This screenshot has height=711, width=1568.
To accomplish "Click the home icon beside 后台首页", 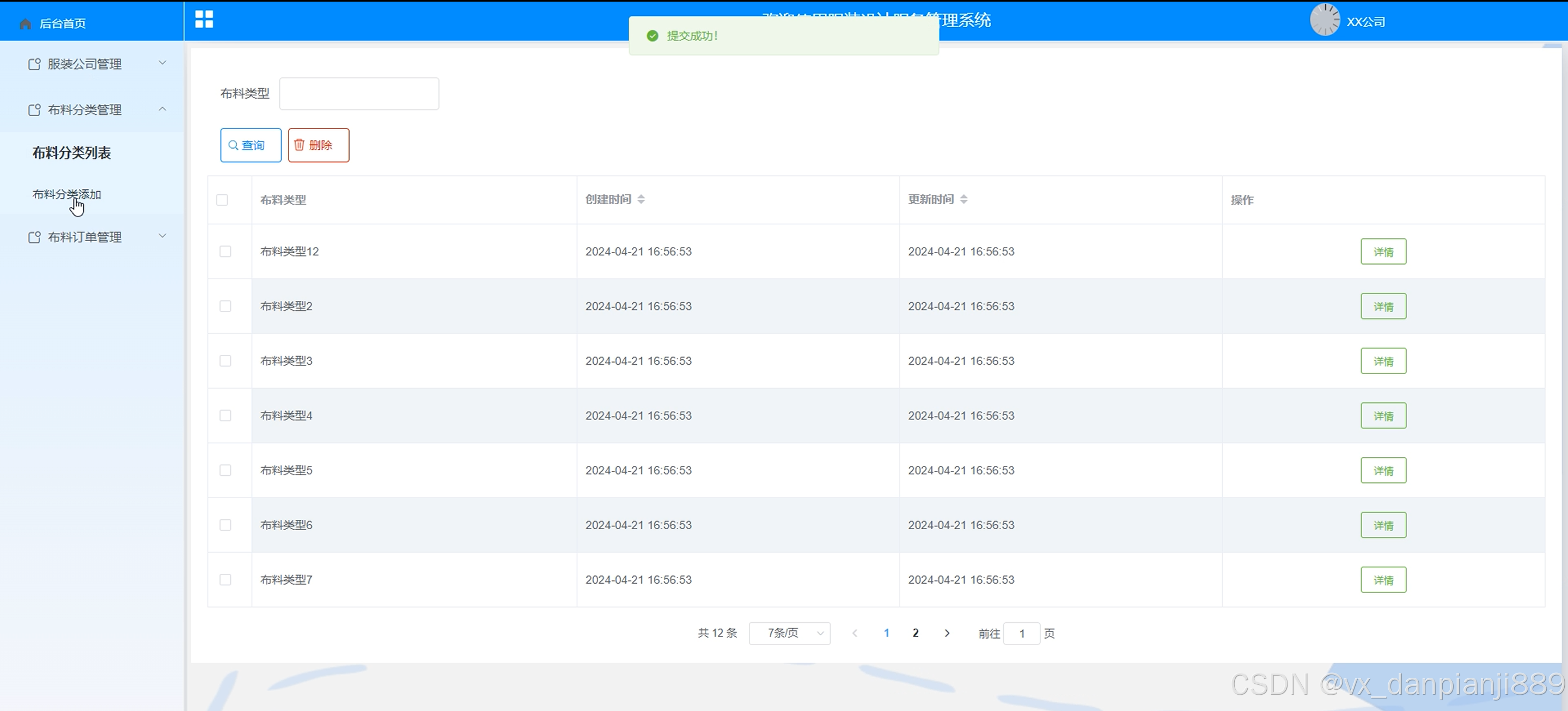I will pos(26,24).
